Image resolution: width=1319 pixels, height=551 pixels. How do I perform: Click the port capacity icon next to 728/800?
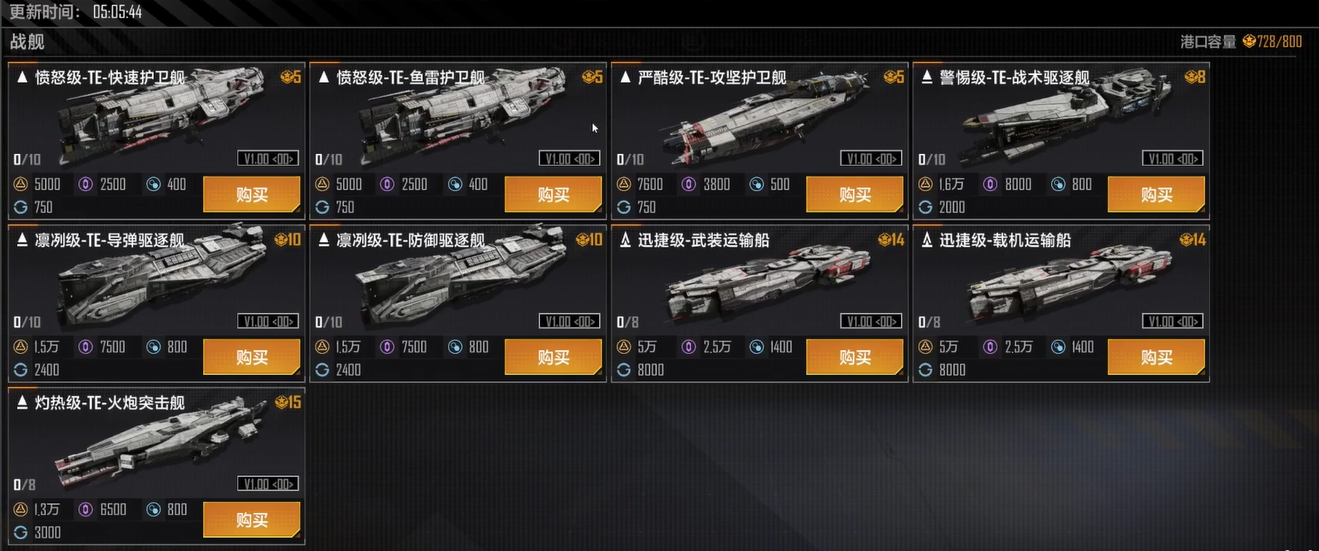1250,41
